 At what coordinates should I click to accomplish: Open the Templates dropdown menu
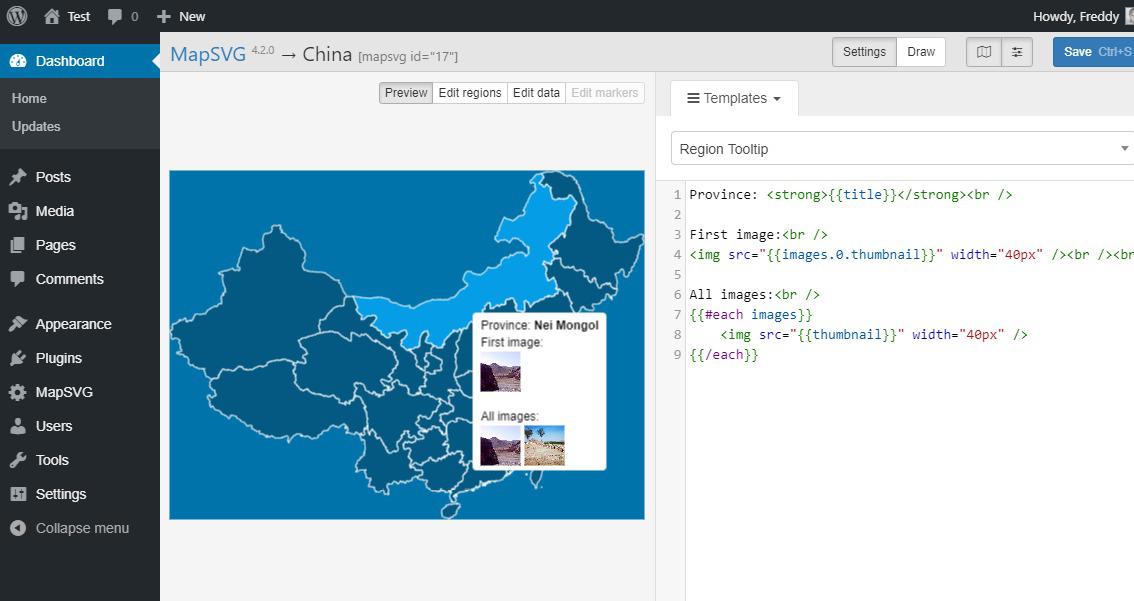click(x=734, y=98)
